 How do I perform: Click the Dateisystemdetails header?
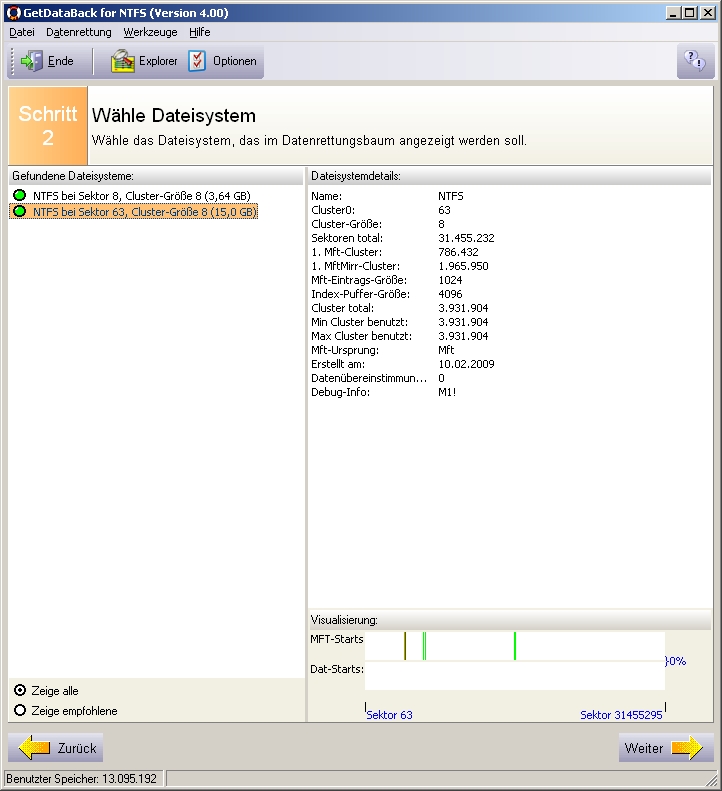click(510, 176)
